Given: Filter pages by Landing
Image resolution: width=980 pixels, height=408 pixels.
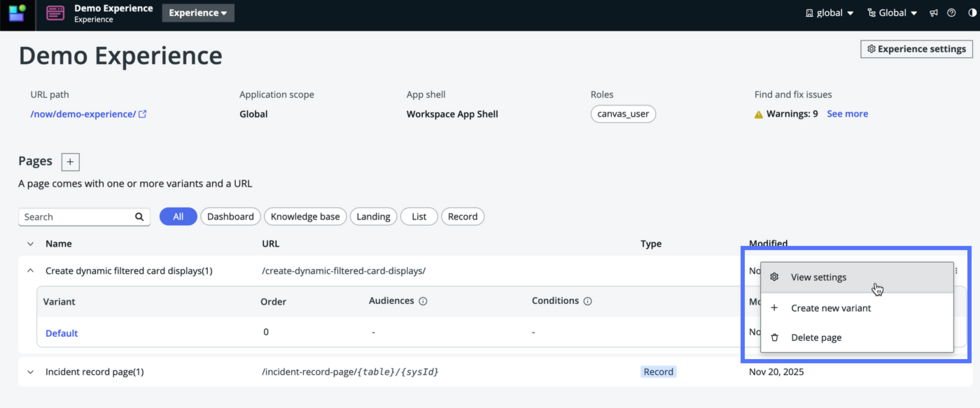Looking at the screenshot, I should [x=373, y=217].
